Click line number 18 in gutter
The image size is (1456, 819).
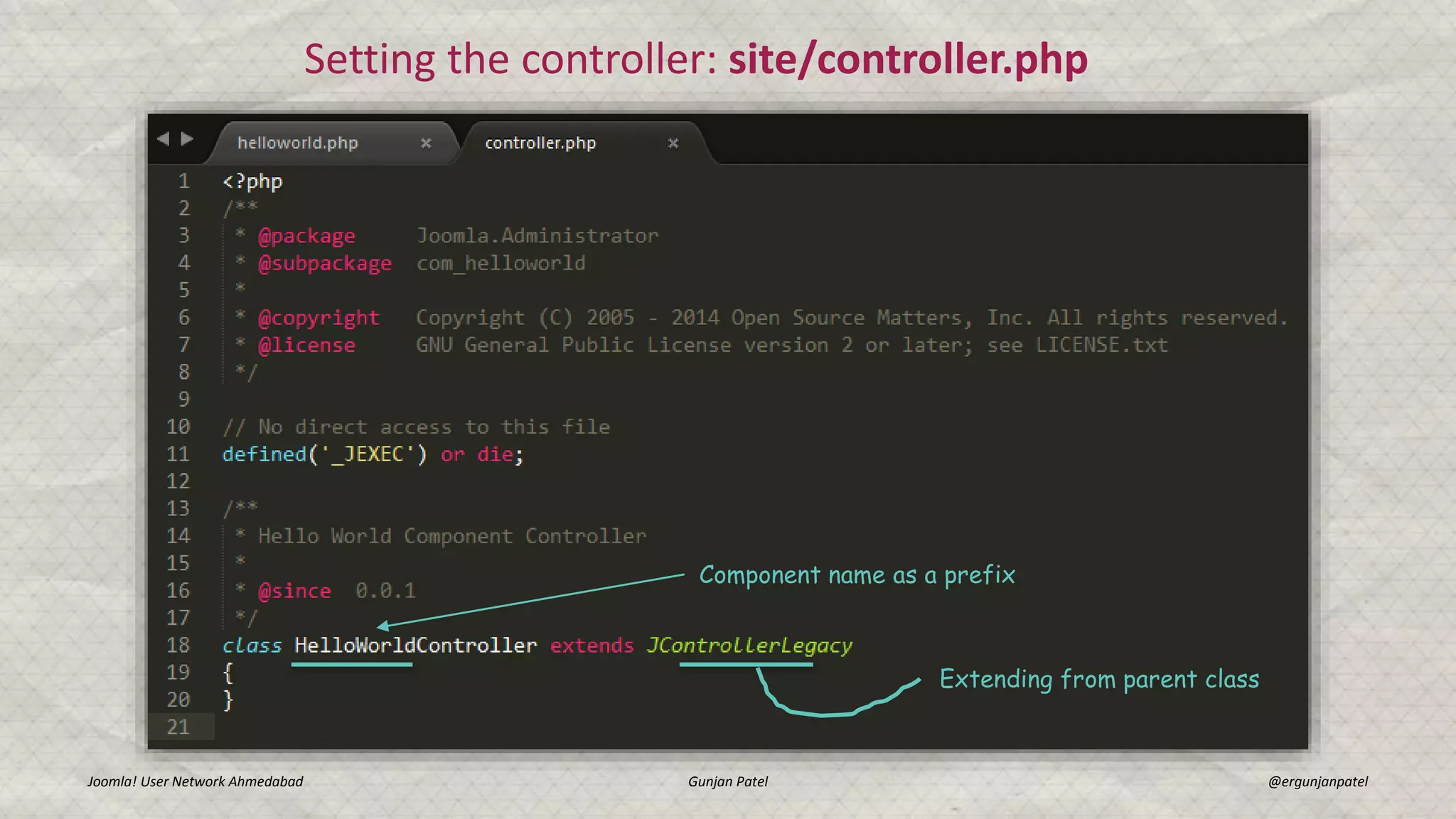pos(178,646)
